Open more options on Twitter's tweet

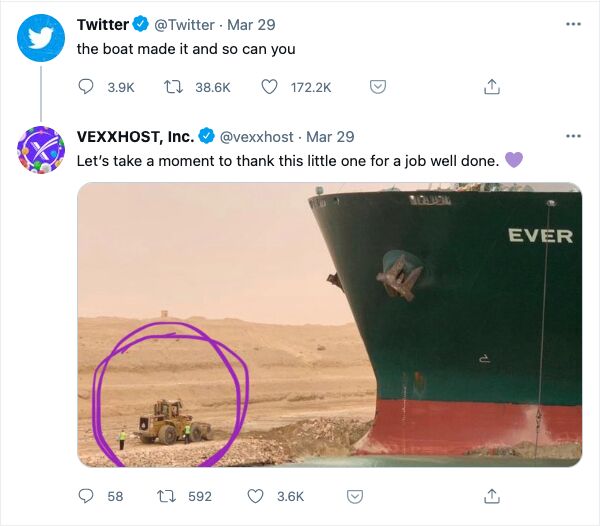[573, 23]
